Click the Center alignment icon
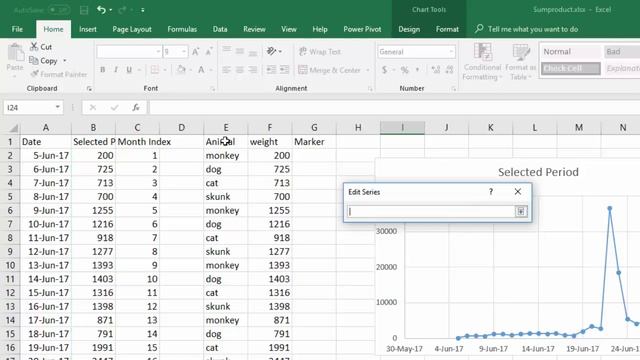 tap(240, 70)
